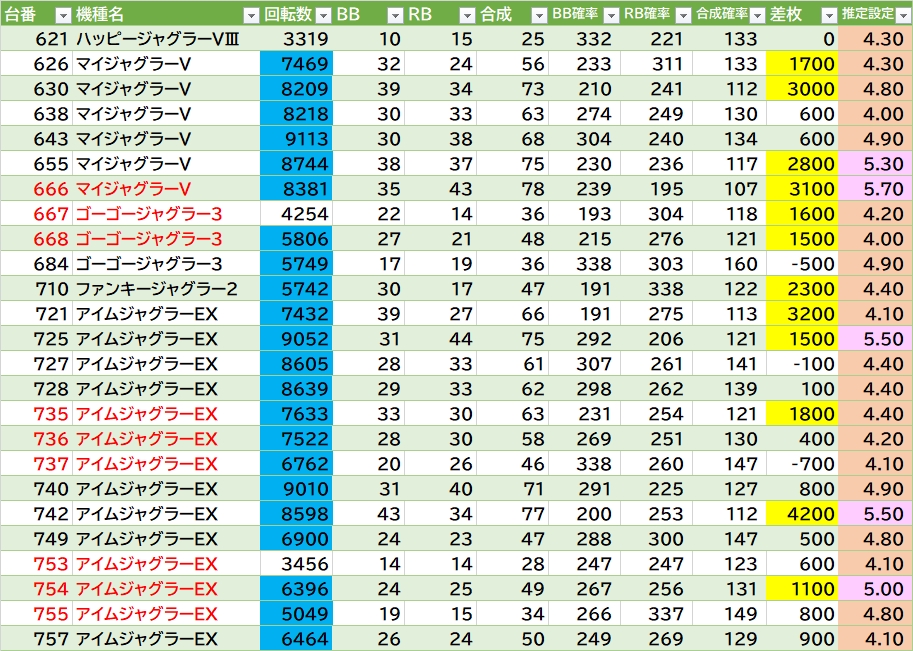Expand the 回転数 filter arrow
Screen dimensions: 913x651
322,15
